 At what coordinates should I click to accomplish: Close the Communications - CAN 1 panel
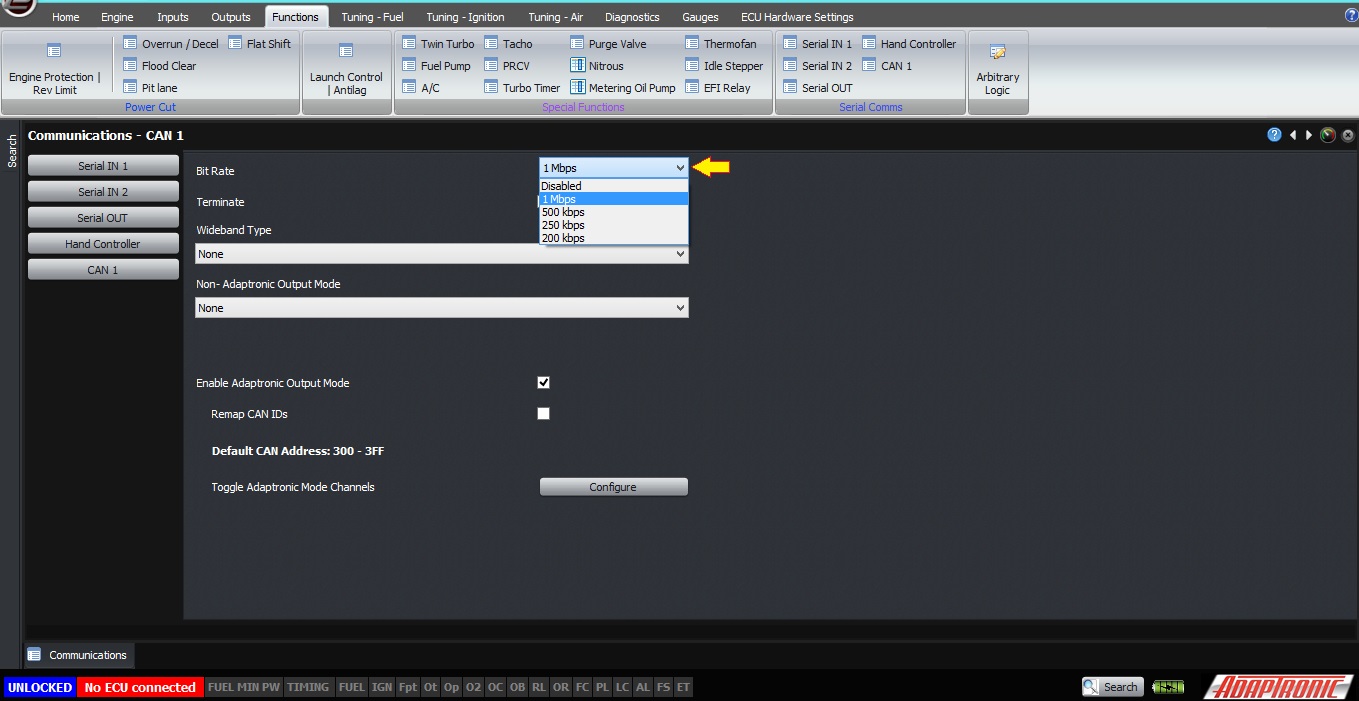(1348, 135)
